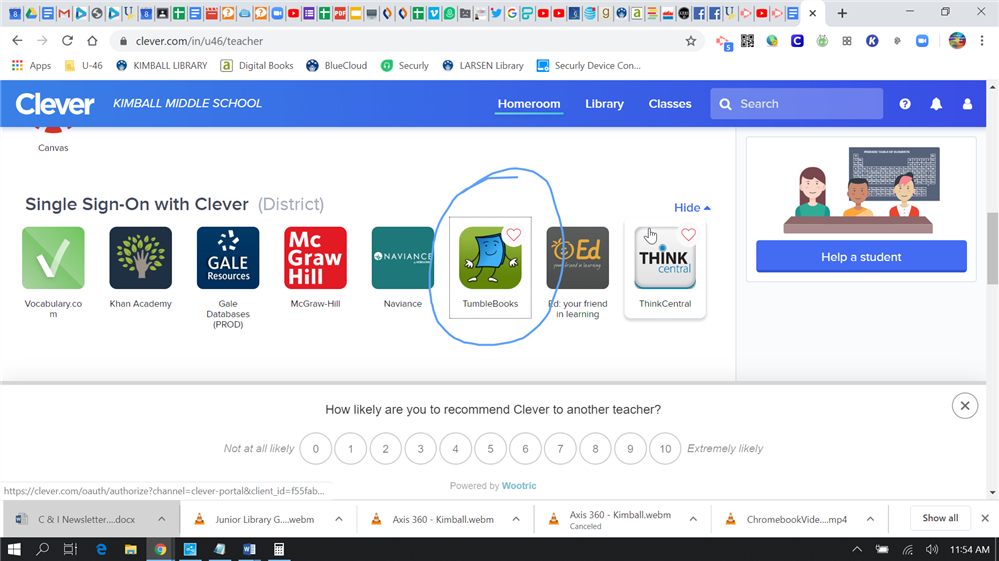Launch the TumbleBooks app
Viewport: 999px width, 561px height.
[490, 257]
